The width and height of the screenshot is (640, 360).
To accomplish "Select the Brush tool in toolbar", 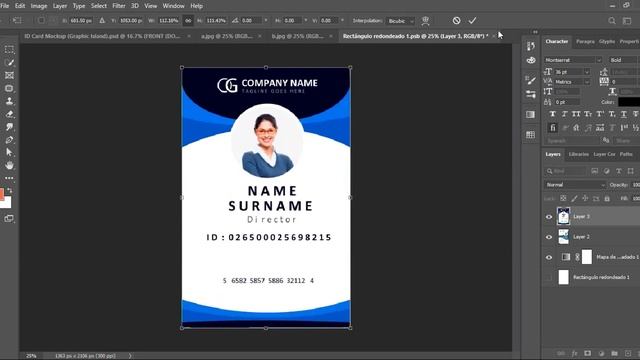I will [x=9, y=62].
